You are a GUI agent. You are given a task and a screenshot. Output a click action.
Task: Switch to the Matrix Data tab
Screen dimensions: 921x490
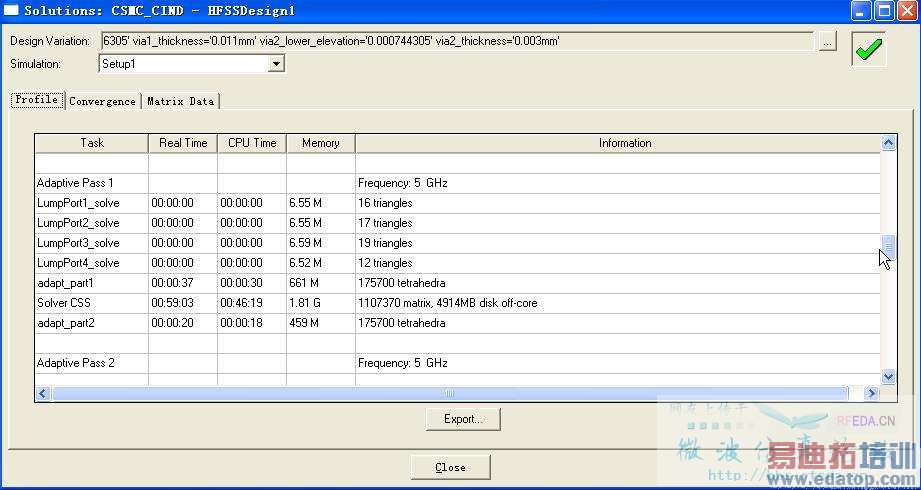180,101
